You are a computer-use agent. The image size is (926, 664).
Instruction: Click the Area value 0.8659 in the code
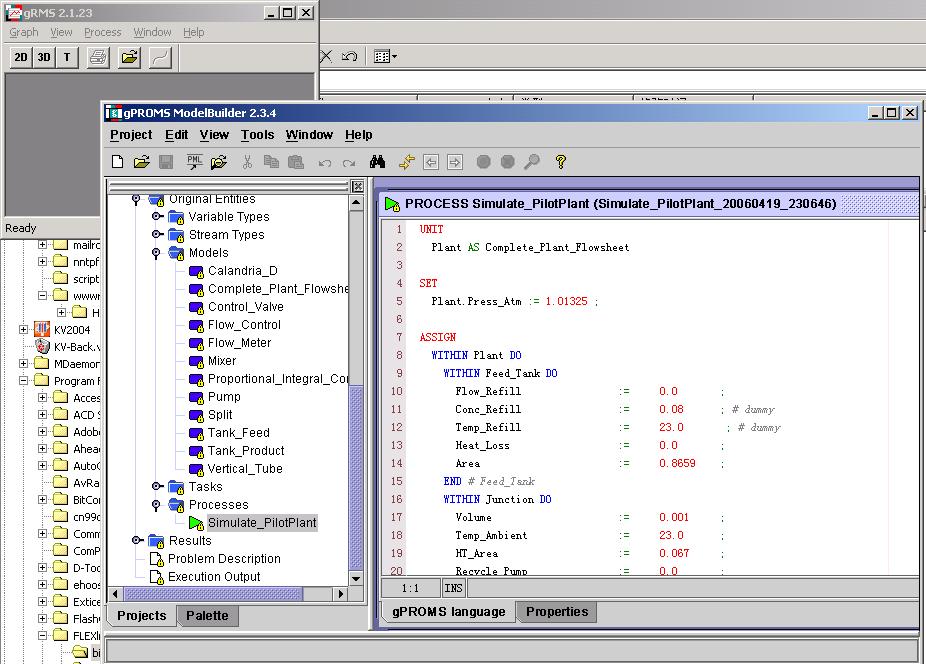click(677, 463)
